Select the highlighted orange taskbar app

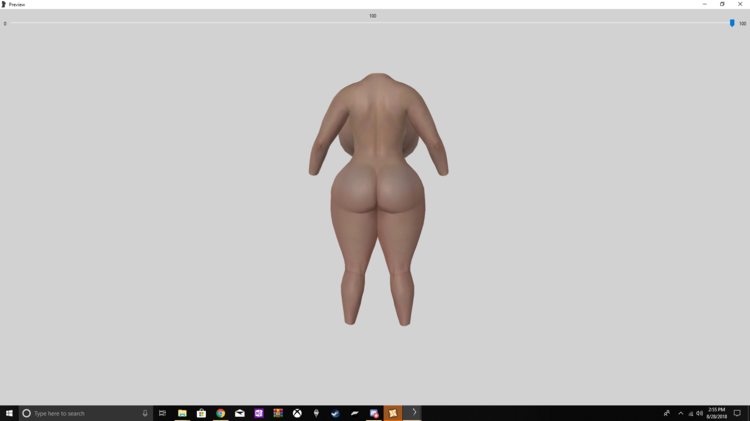[393, 413]
